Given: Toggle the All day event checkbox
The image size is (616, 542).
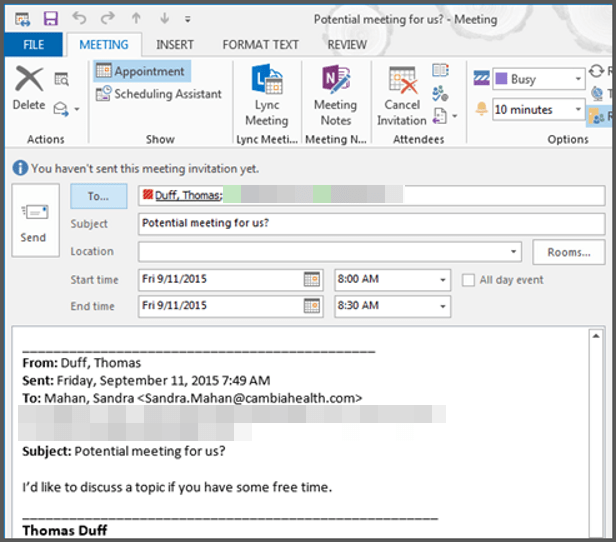Looking at the screenshot, I should coord(468,280).
